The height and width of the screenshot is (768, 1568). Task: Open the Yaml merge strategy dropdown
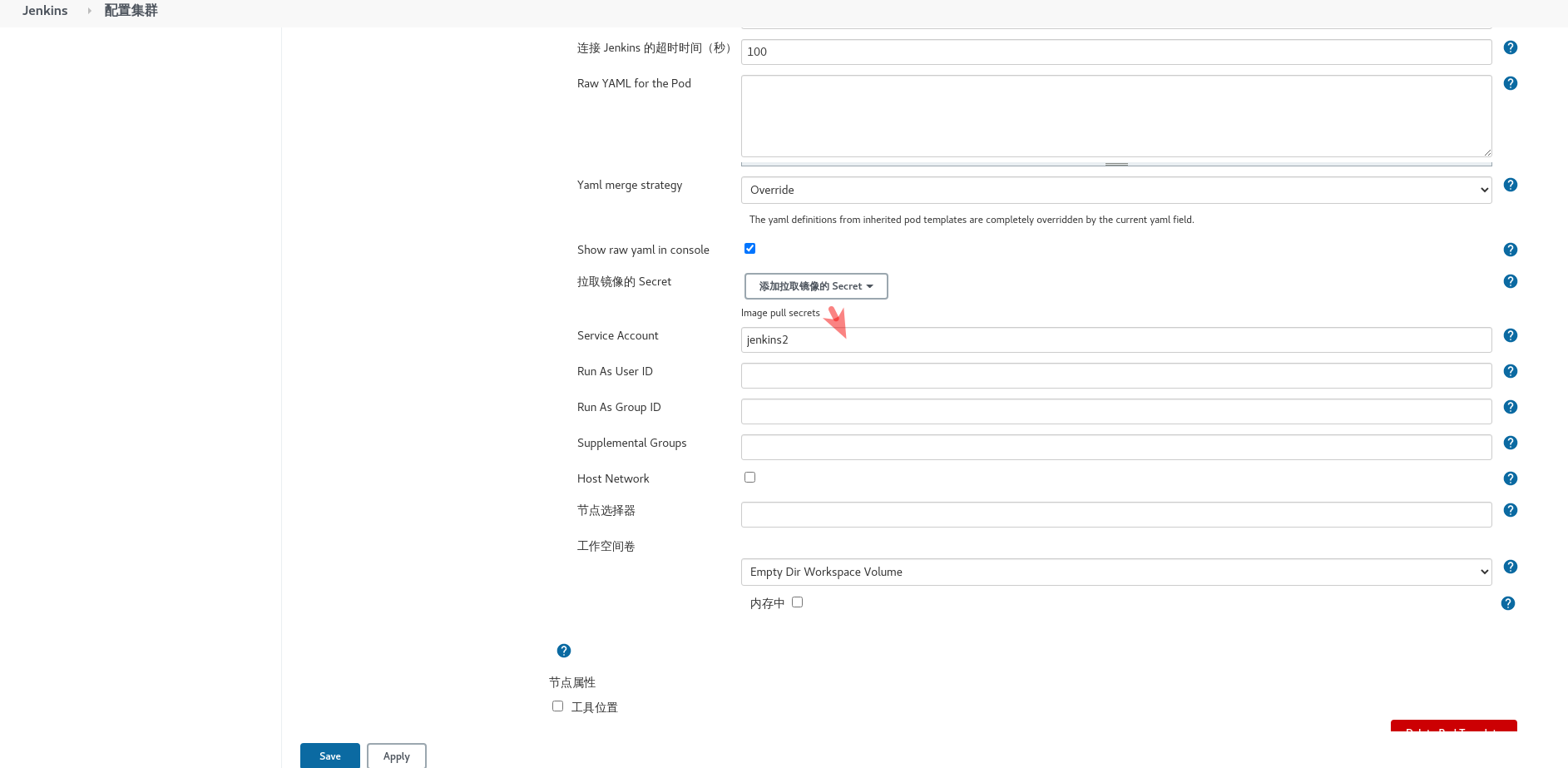(1115, 190)
